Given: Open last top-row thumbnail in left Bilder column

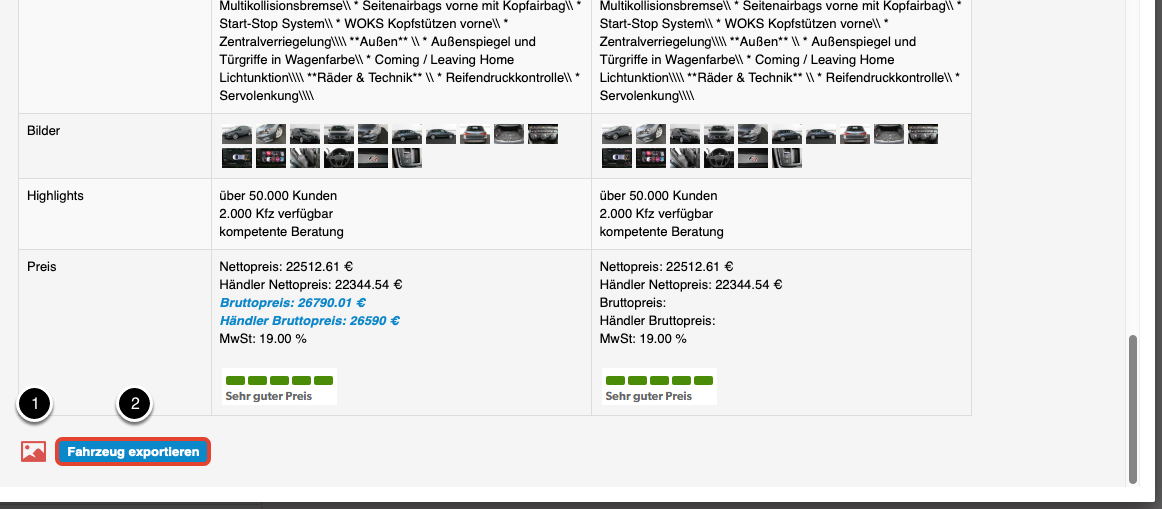Looking at the screenshot, I should pos(542,134).
